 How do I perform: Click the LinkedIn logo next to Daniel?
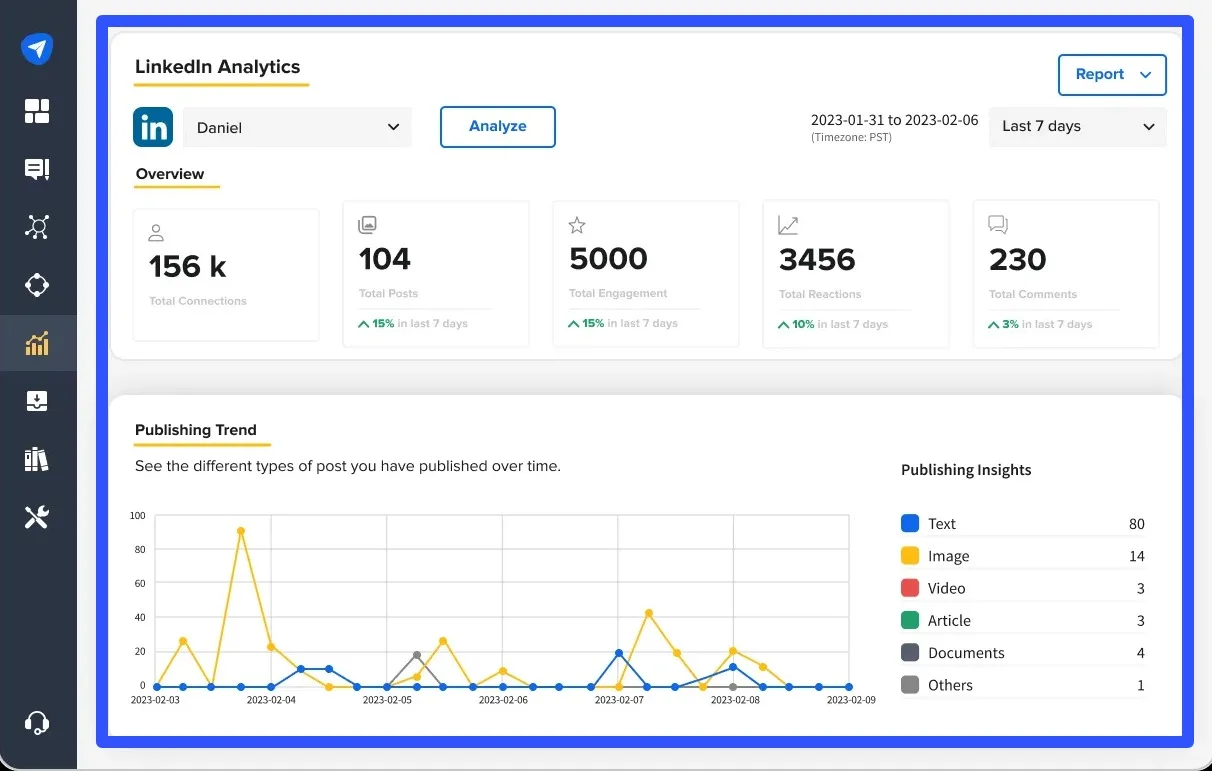(152, 127)
